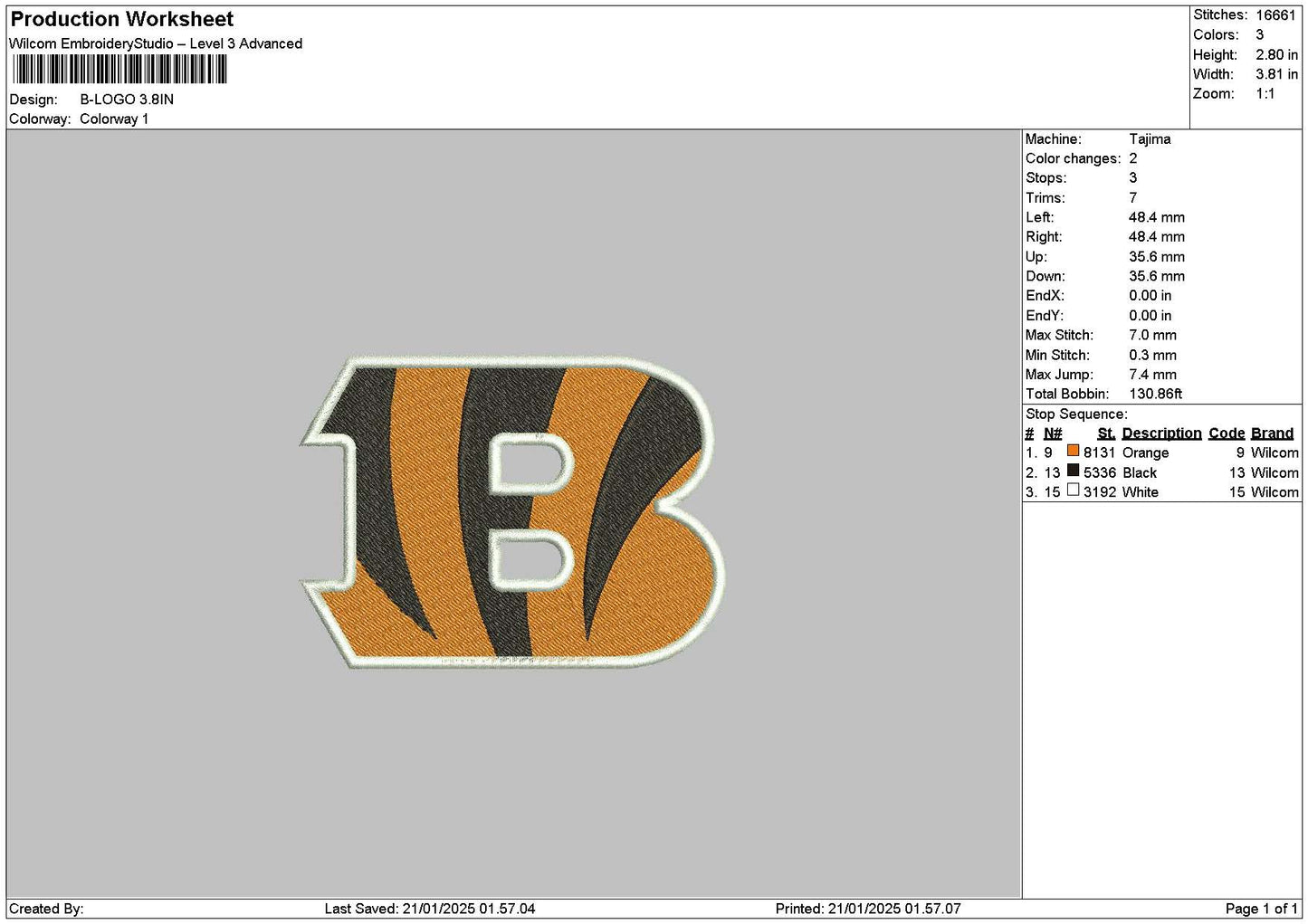The image size is (1308, 924).
Task: Click the 'Stop Sequence:' heading
Action: (x=1076, y=414)
